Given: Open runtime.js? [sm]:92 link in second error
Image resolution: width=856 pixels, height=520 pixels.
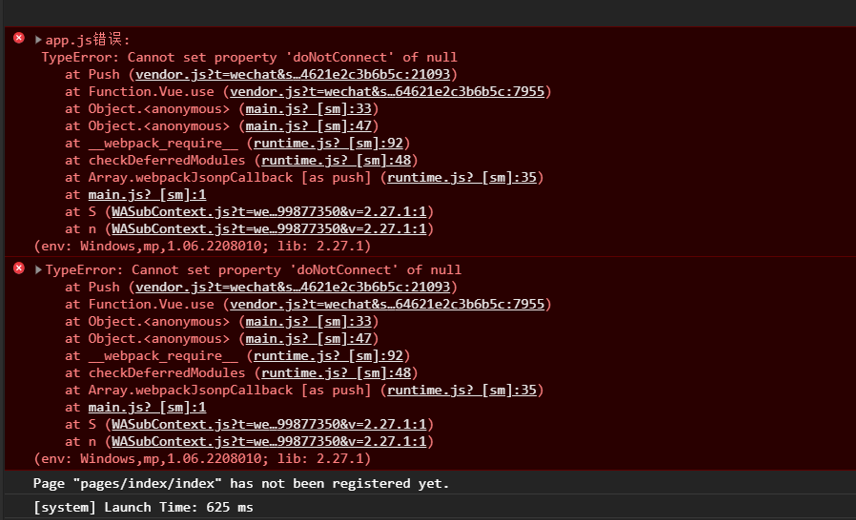Looking at the screenshot, I should 328,356.
